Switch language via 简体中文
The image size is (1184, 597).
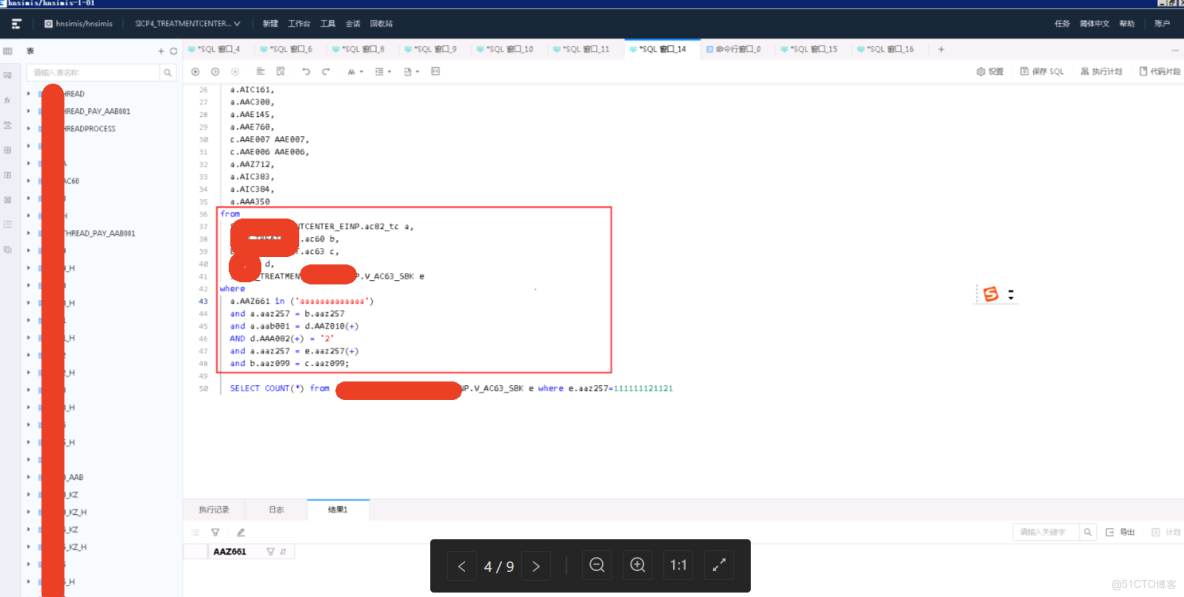click(1095, 23)
